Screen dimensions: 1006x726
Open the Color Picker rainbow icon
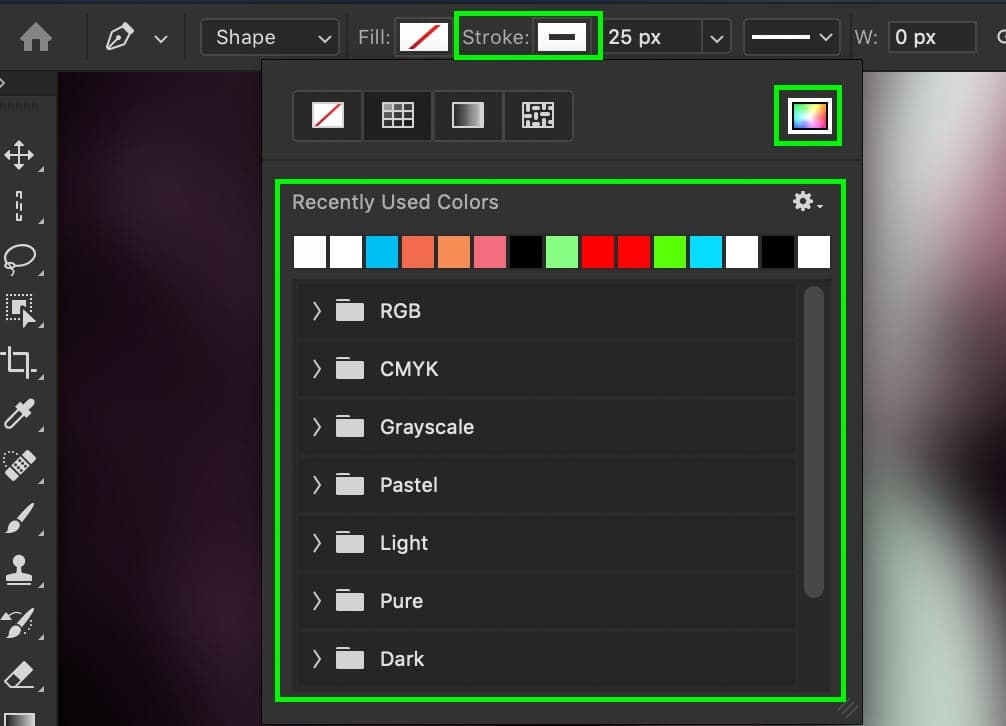tap(808, 116)
